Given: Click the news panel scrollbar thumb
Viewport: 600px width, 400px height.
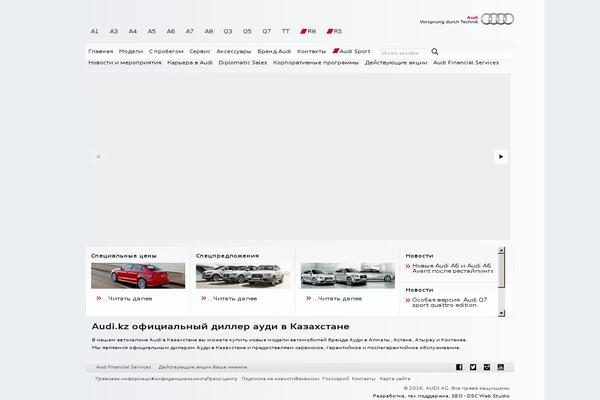Looking at the screenshot, I should pos(501,271).
